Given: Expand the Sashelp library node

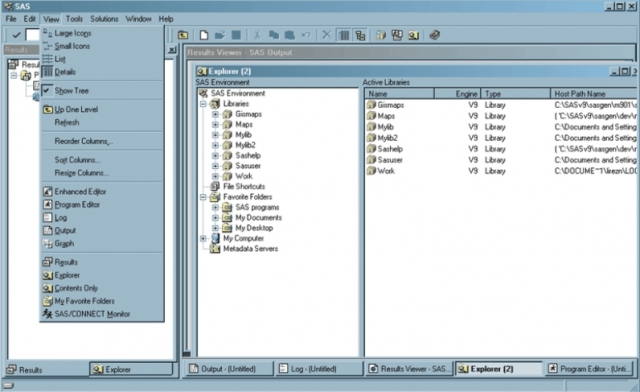Looking at the screenshot, I should click(216, 156).
